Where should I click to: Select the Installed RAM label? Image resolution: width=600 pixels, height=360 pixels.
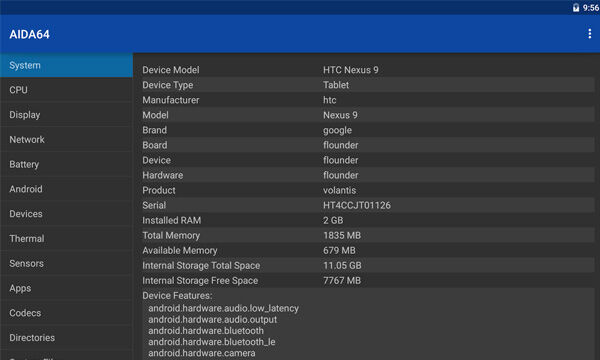pyautogui.click(x=171, y=220)
